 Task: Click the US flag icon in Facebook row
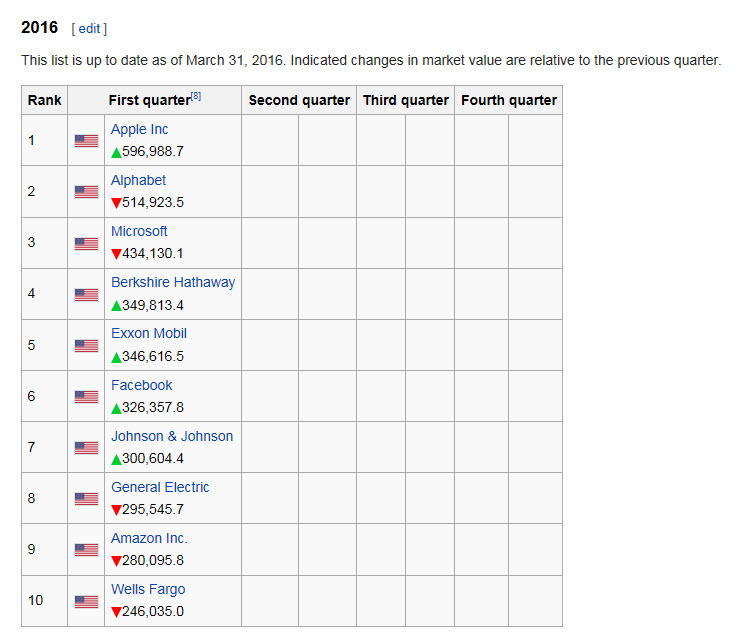pos(86,397)
